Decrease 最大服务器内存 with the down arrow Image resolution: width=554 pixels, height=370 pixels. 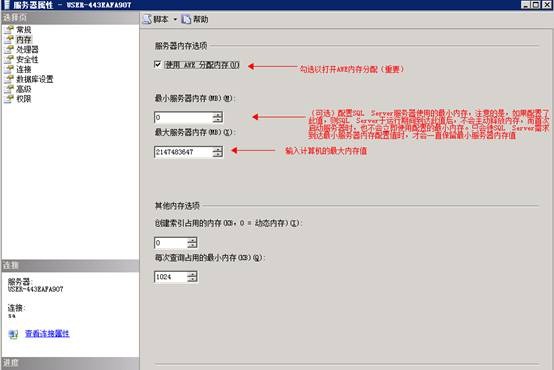click(x=218, y=154)
